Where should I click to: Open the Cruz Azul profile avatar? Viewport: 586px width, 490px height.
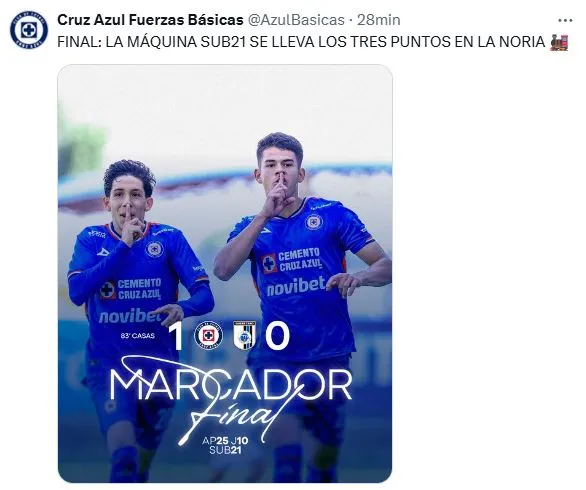pos(29,30)
